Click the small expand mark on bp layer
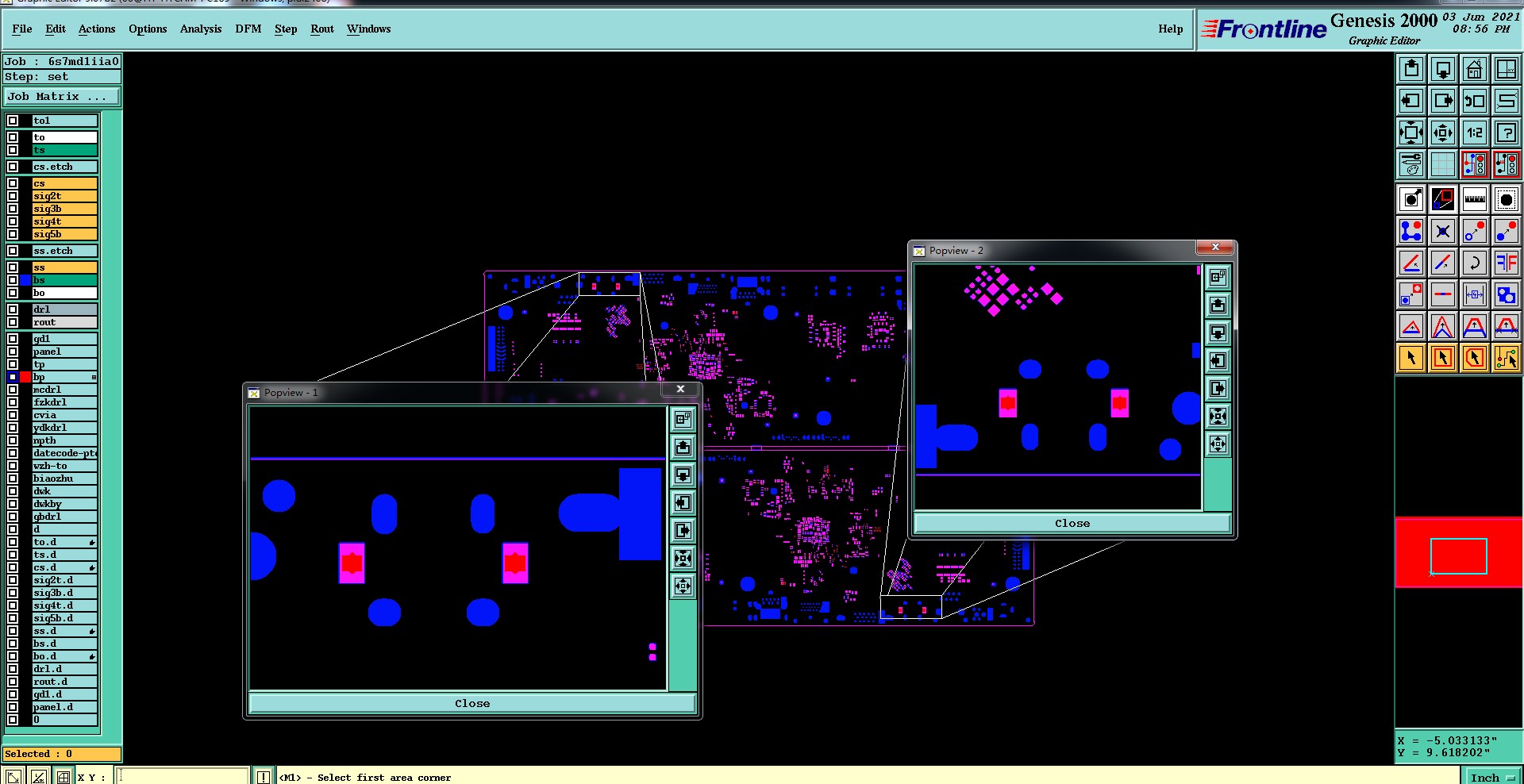1524x784 pixels. [x=94, y=377]
